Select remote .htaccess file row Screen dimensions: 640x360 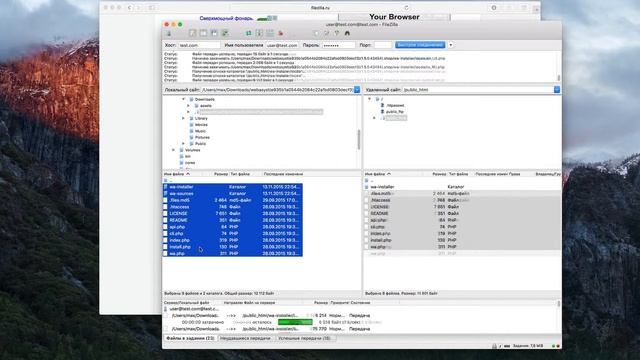coord(462,200)
